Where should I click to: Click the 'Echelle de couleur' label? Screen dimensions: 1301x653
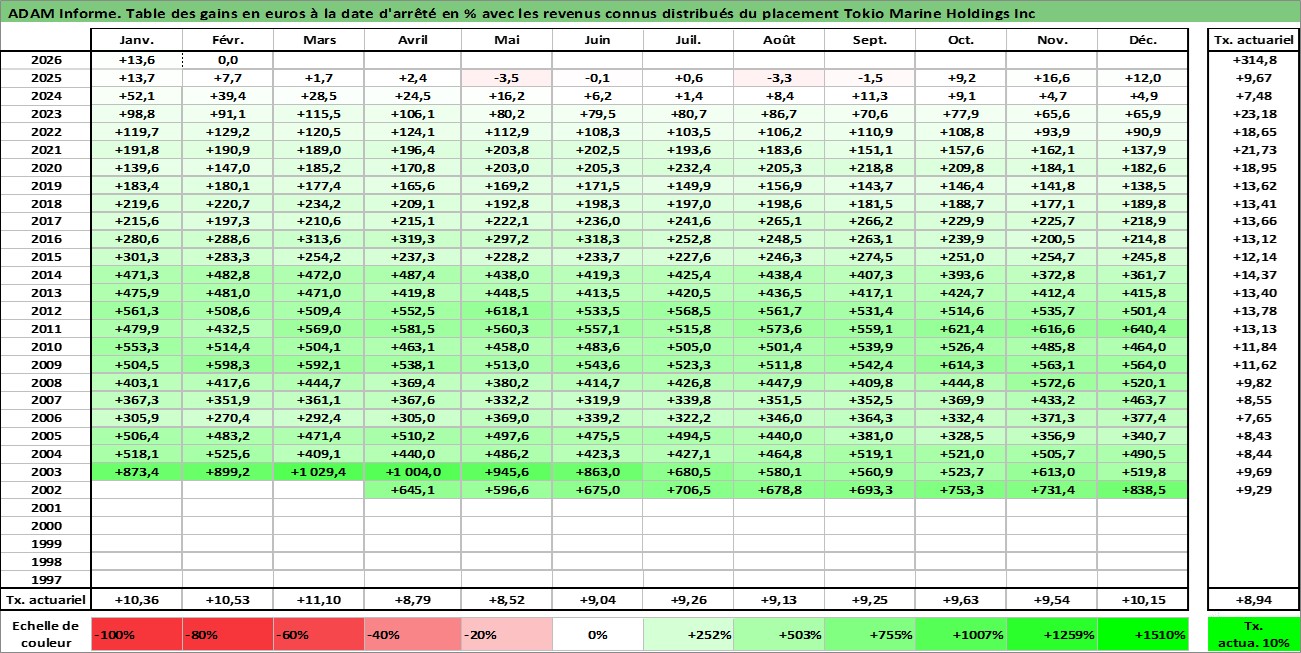[46, 634]
